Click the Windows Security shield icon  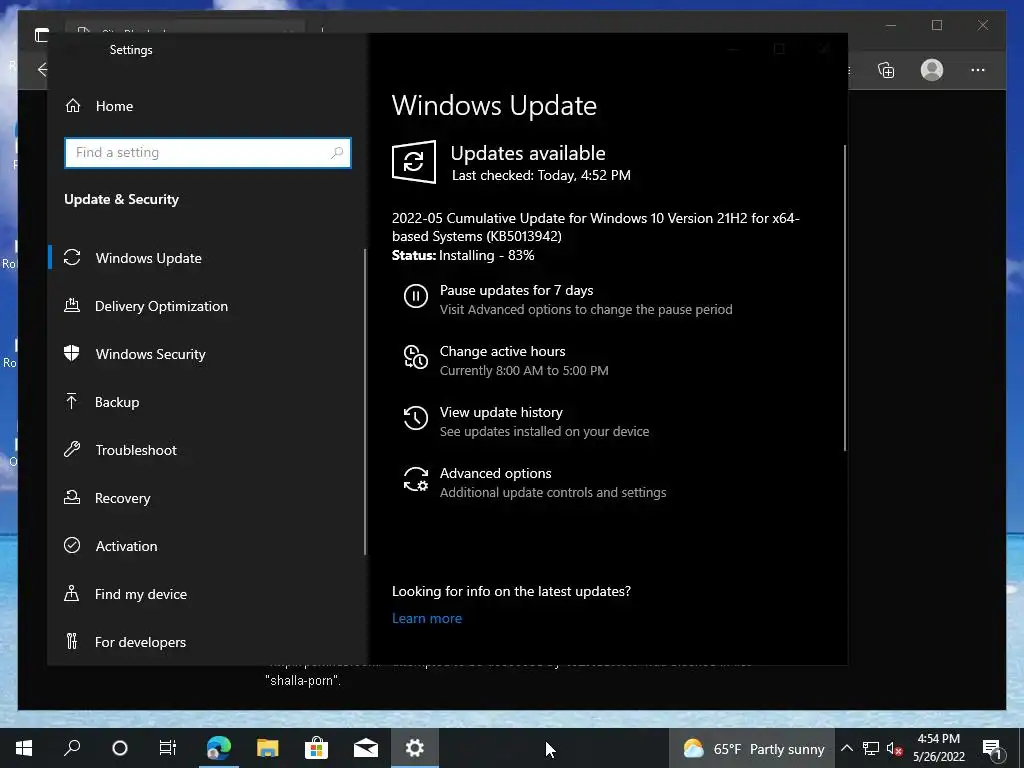72,353
